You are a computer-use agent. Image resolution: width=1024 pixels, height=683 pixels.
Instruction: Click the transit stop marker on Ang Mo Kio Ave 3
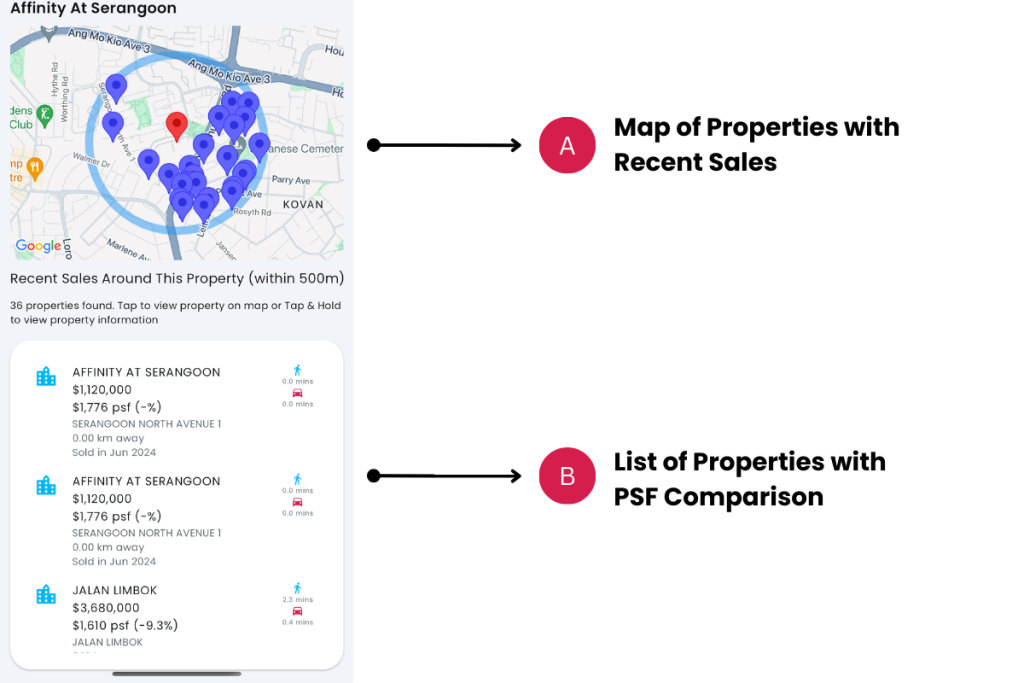49,31
